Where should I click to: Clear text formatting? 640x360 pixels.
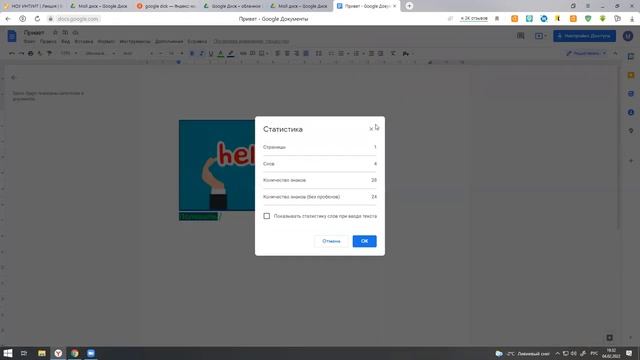tap(393, 53)
